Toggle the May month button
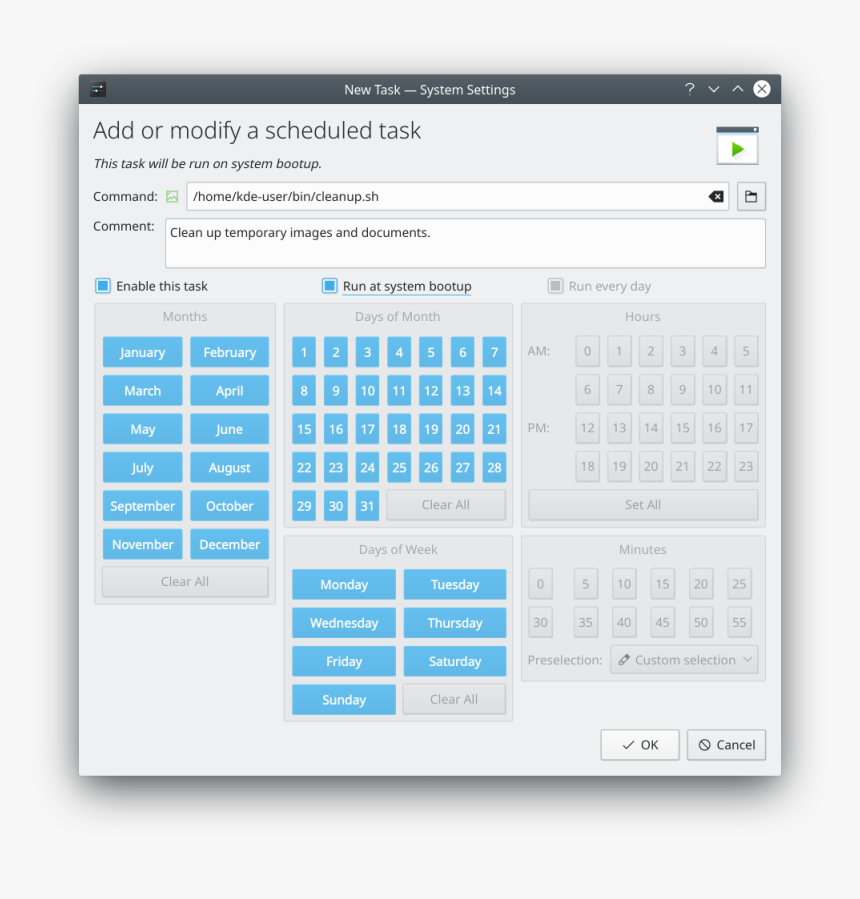 tap(143, 429)
